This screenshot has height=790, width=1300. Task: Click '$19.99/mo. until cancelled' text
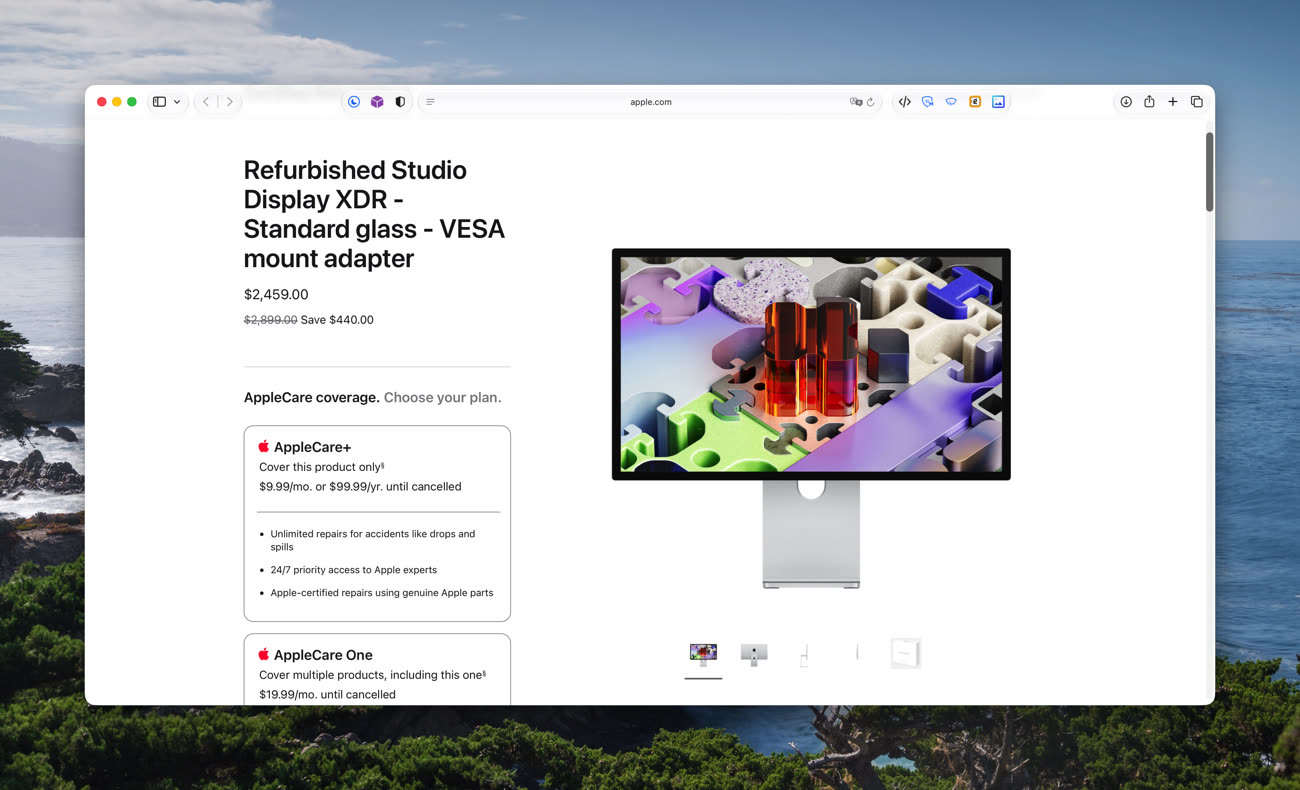[x=327, y=695]
